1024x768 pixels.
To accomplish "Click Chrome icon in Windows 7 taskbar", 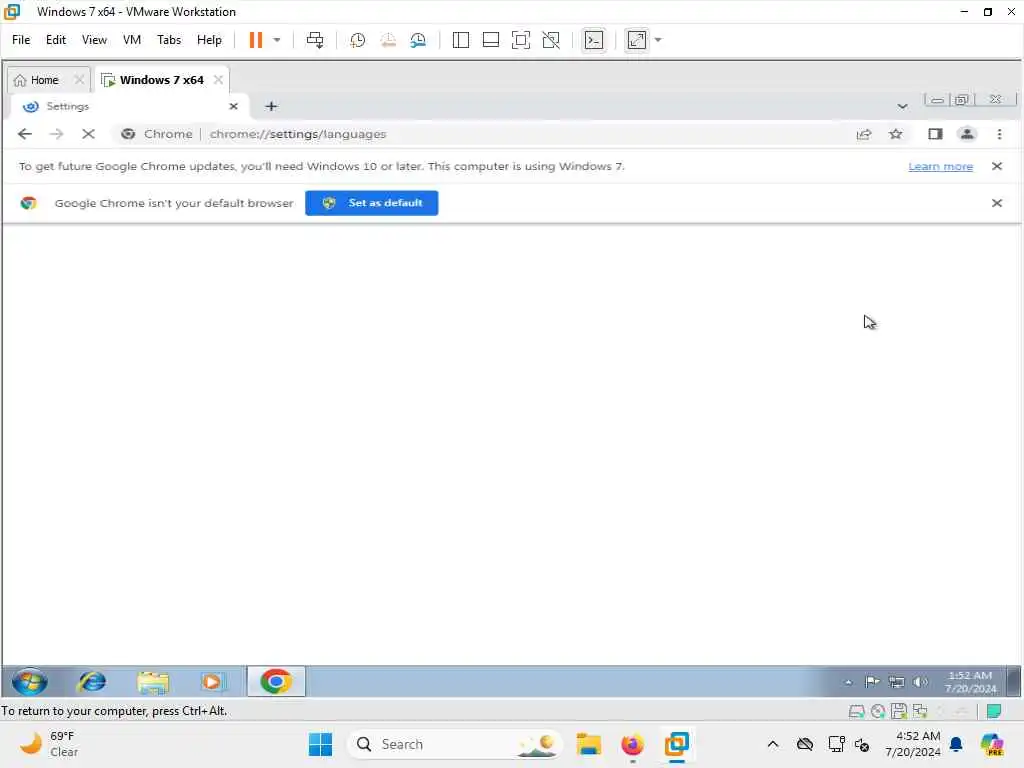I will point(276,682).
